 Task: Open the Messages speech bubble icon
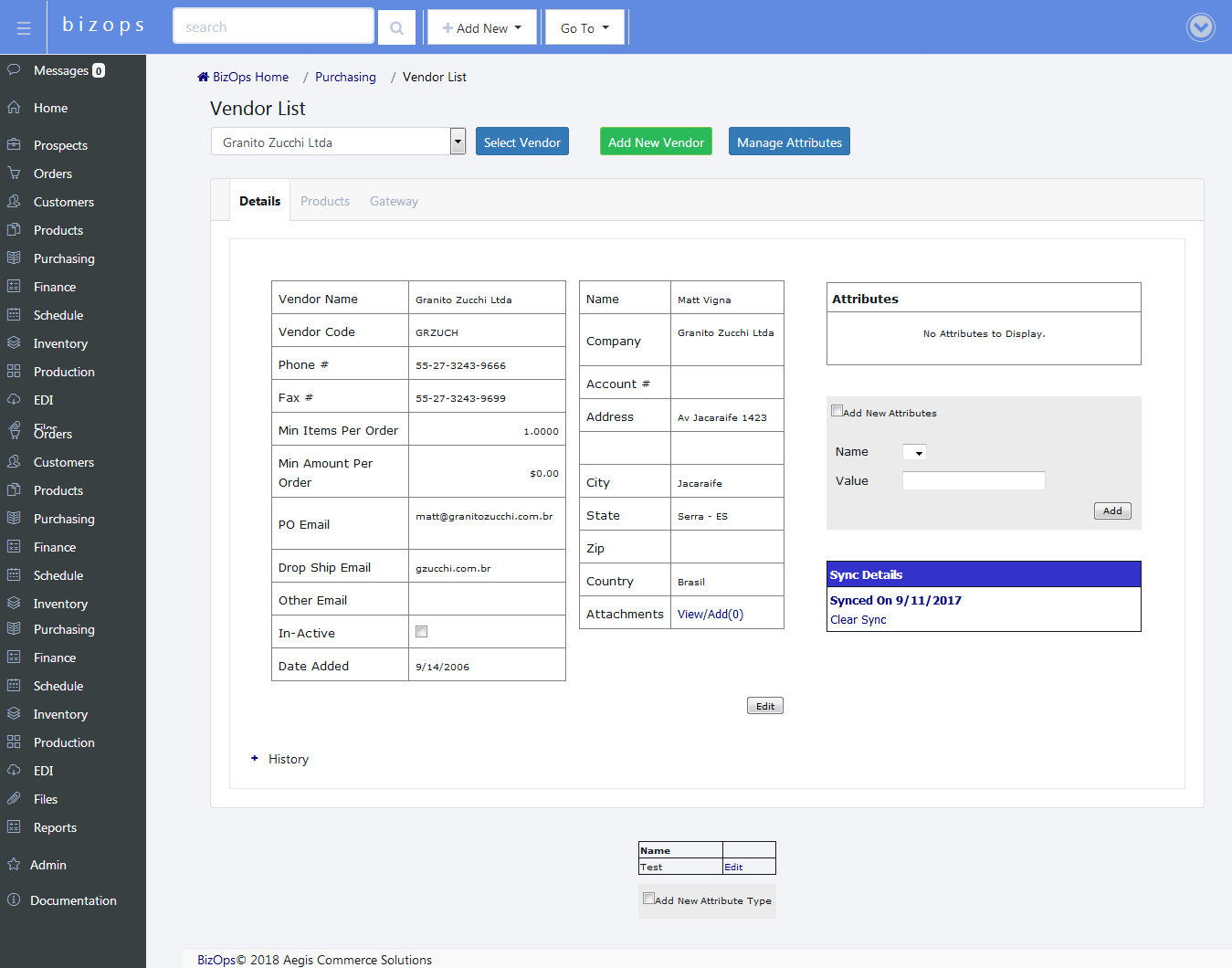point(14,69)
